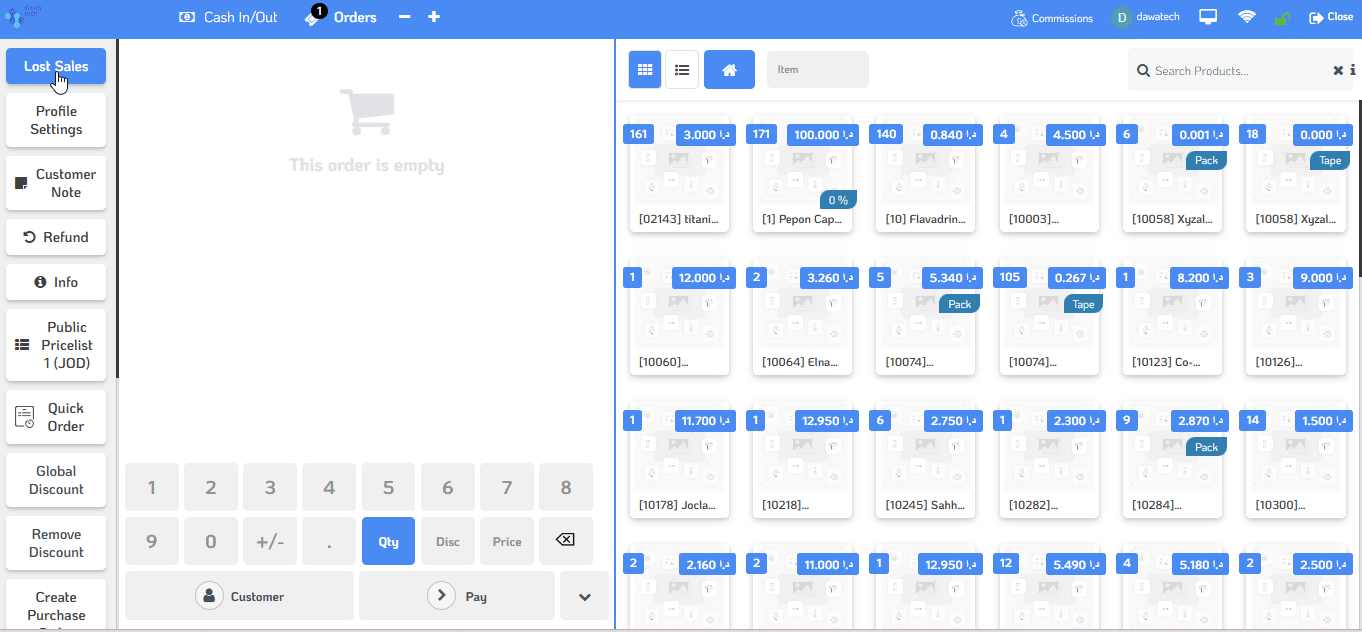Add new order with plus icon
The width and height of the screenshot is (1362, 632).
point(434,17)
